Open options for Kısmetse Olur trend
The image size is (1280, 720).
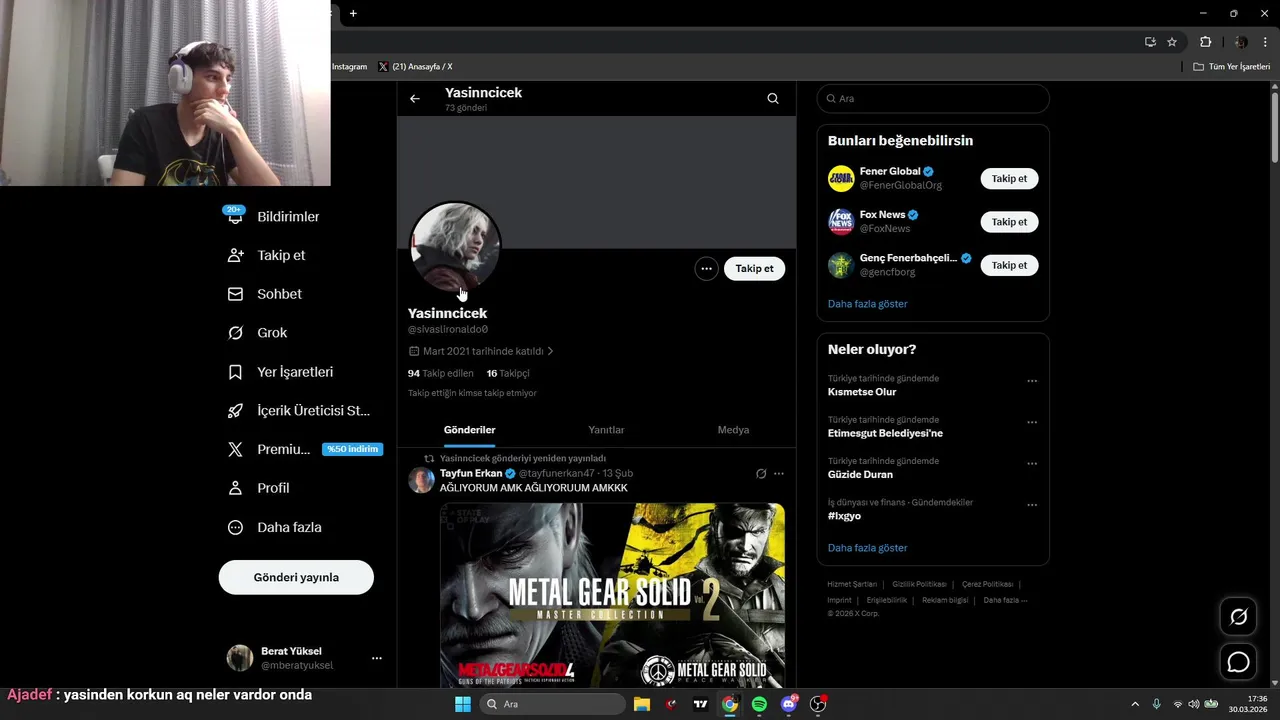click(1032, 381)
